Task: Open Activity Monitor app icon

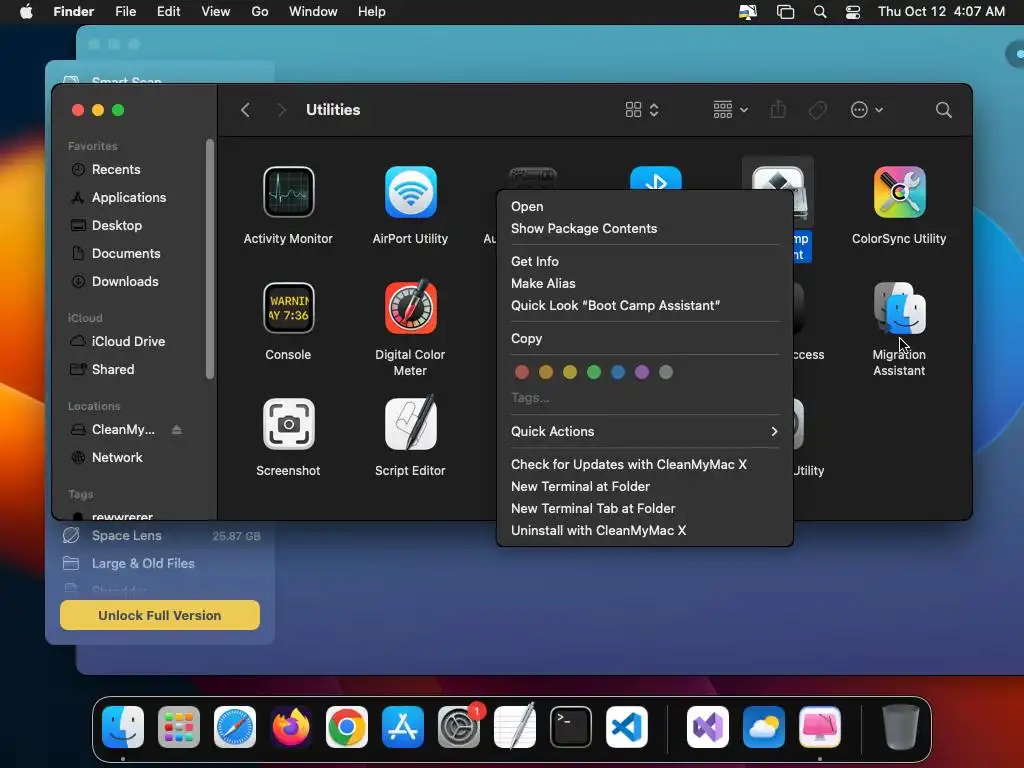Action: (x=288, y=192)
